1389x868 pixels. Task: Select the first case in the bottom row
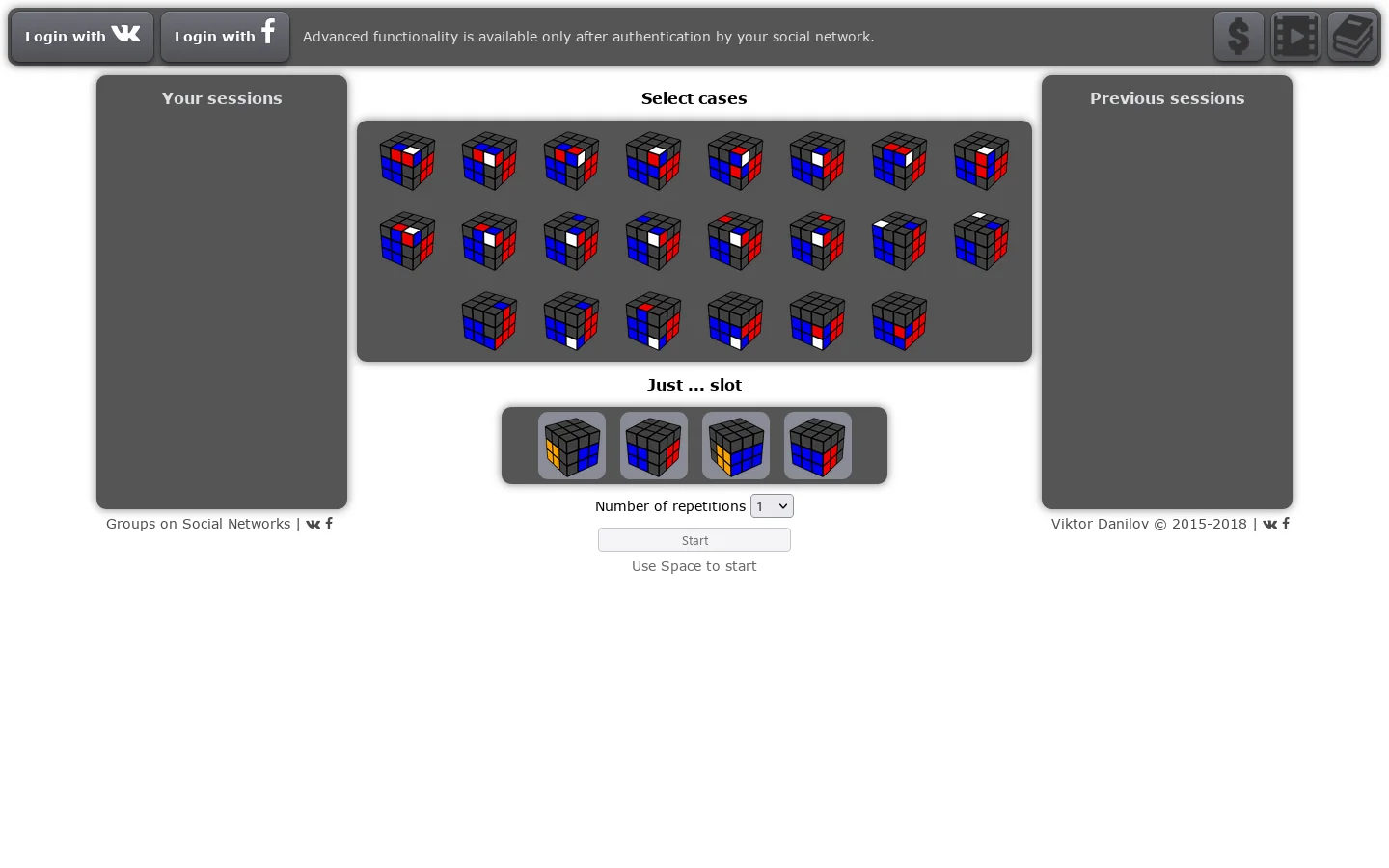point(490,321)
